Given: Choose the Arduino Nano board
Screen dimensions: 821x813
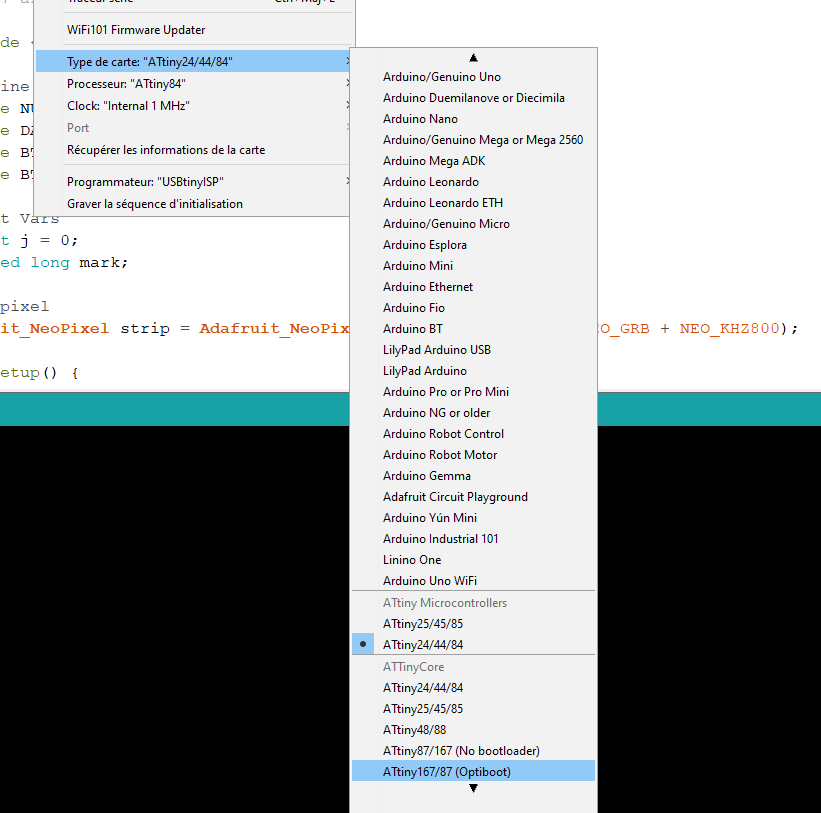Looking at the screenshot, I should (x=473, y=119).
